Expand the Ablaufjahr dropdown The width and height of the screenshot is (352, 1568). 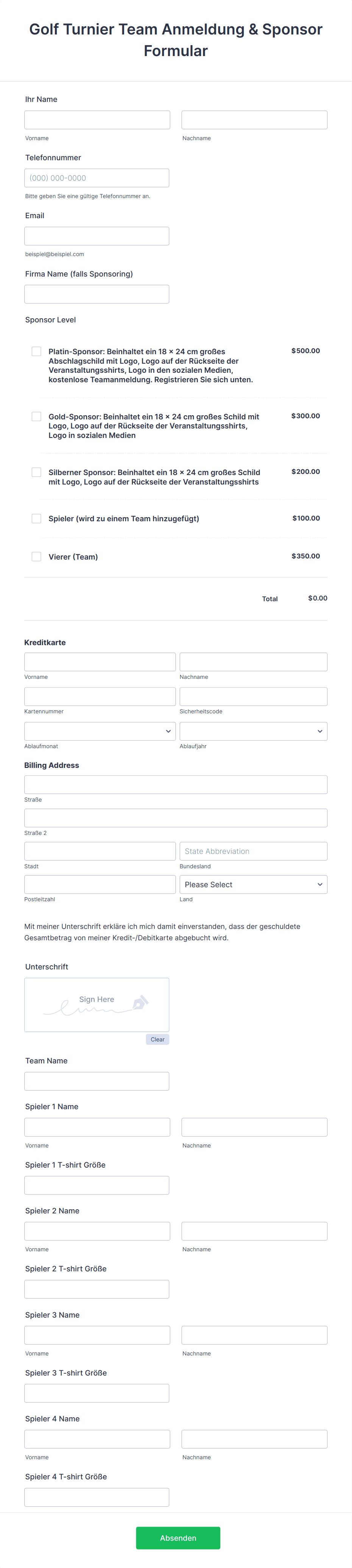click(254, 731)
